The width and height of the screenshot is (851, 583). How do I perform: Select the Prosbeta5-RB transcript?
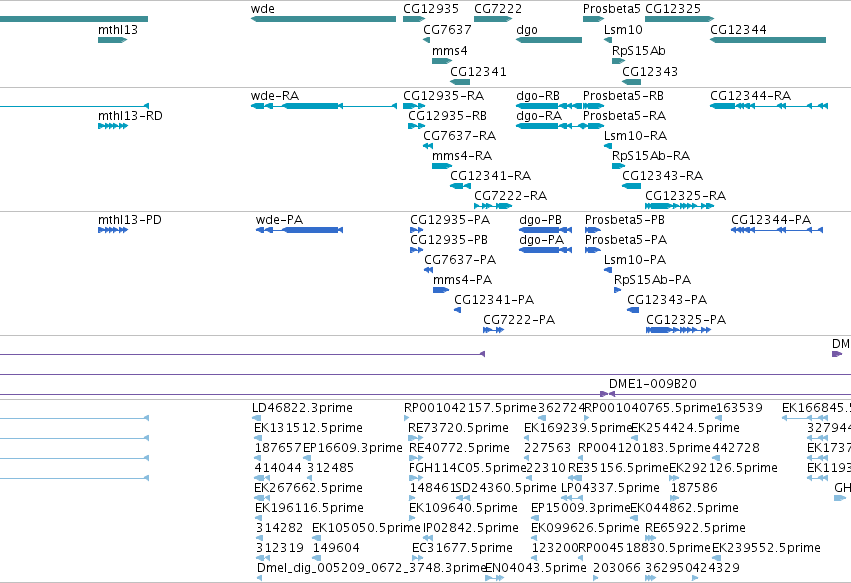pos(593,106)
